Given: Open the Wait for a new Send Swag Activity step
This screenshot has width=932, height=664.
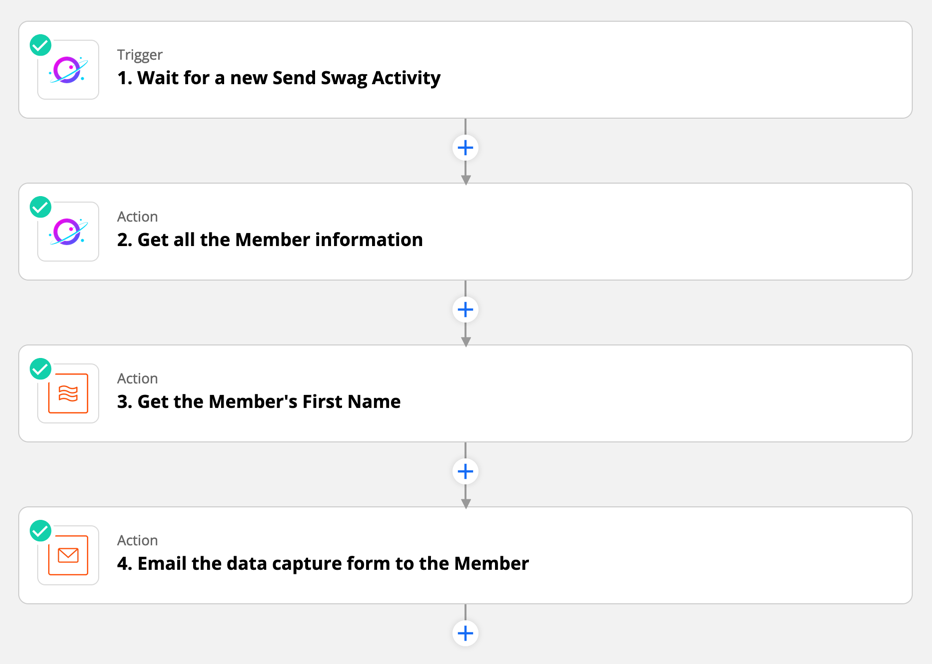Looking at the screenshot, I should tap(279, 78).
